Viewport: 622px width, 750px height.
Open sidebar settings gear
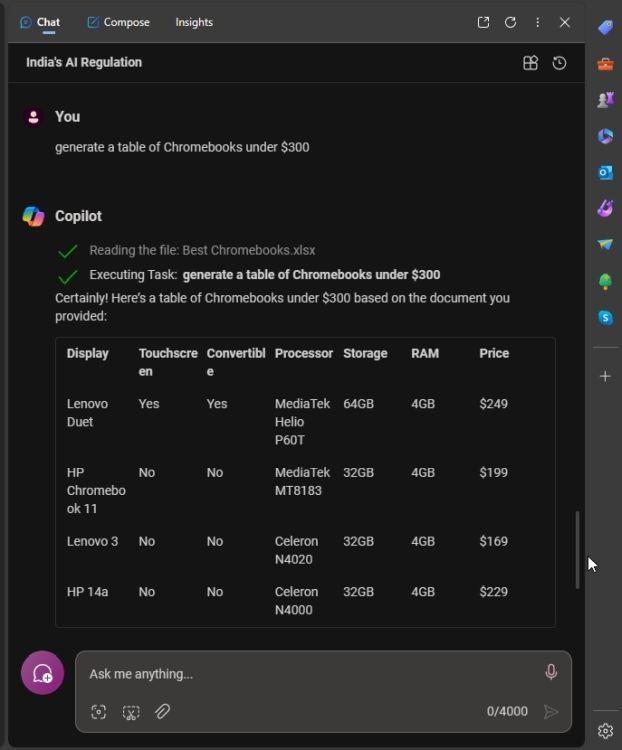[x=605, y=731]
